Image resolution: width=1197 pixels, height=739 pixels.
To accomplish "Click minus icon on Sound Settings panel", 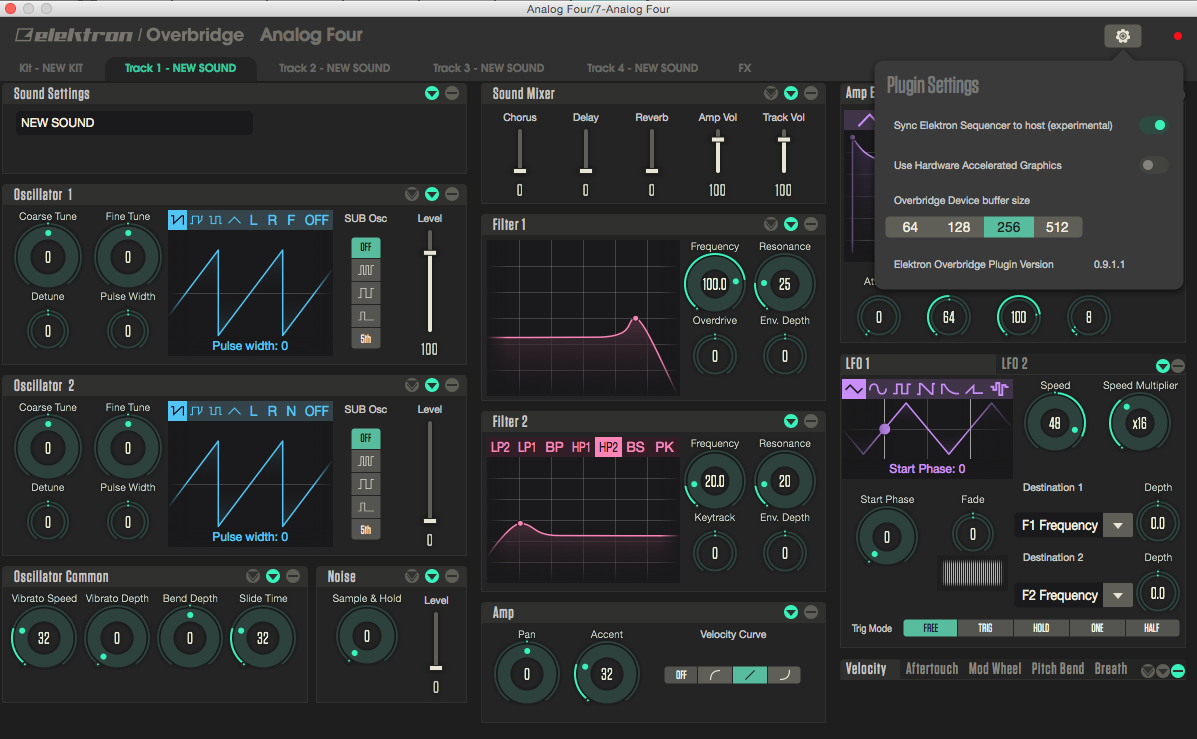I will (x=452, y=93).
